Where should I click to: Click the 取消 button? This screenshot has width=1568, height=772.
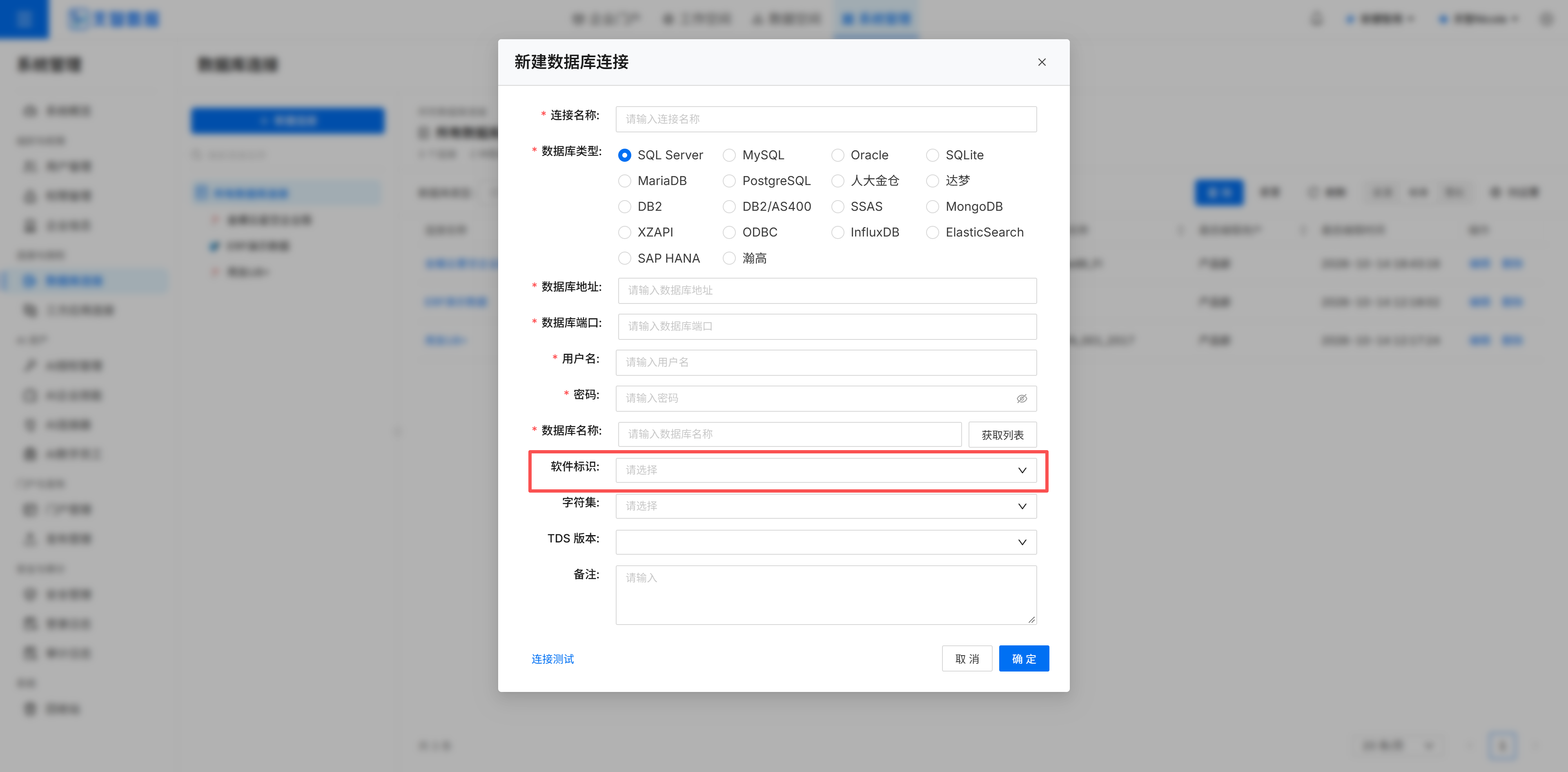967,658
